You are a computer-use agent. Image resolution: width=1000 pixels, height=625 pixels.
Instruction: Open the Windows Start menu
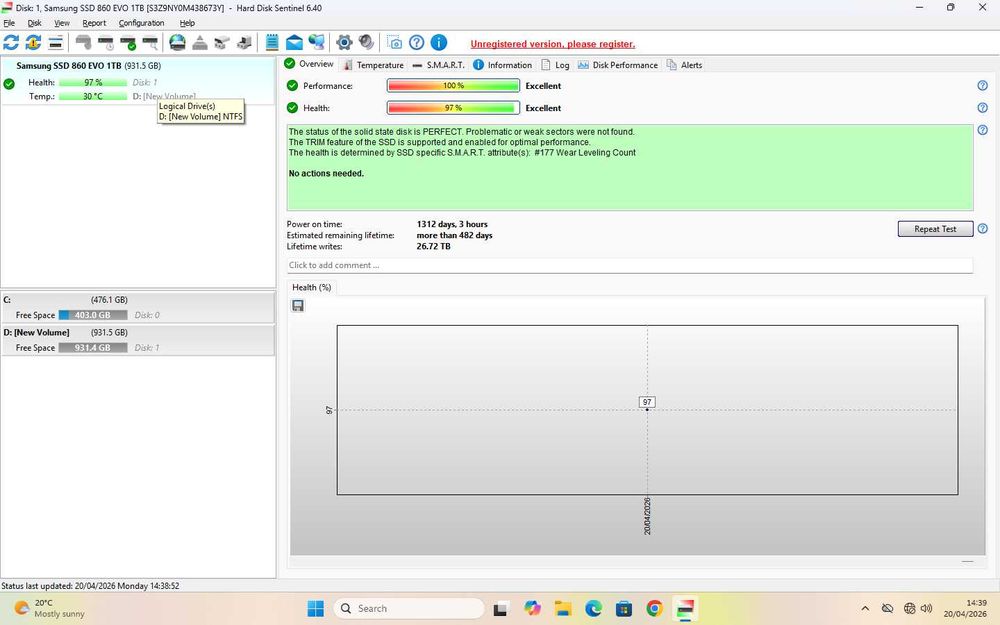(x=316, y=608)
